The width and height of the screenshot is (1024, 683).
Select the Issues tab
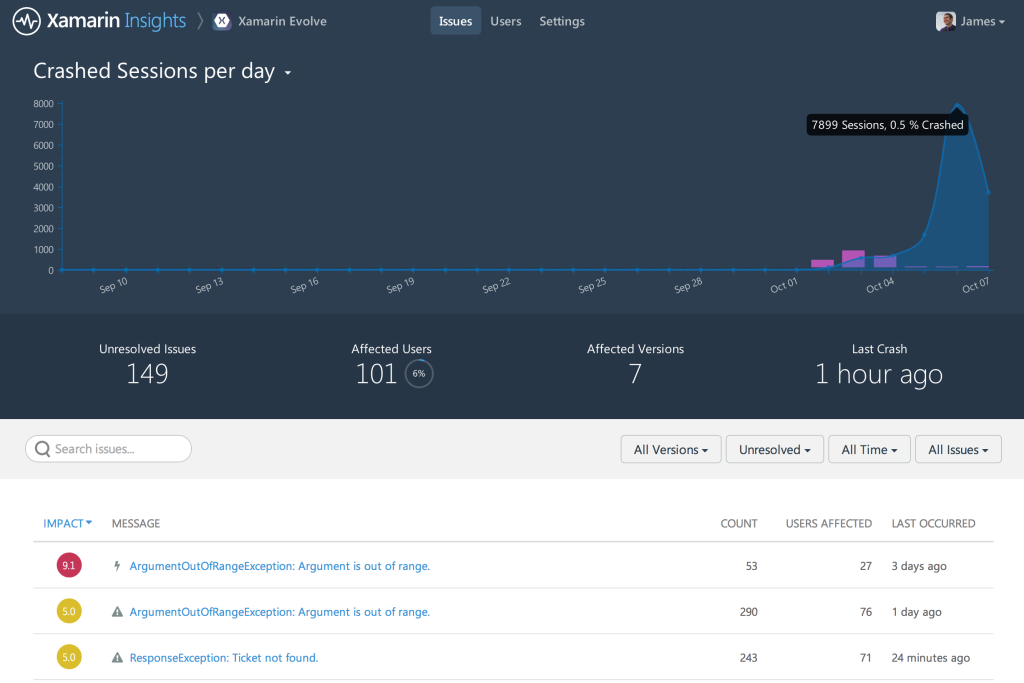coord(455,21)
